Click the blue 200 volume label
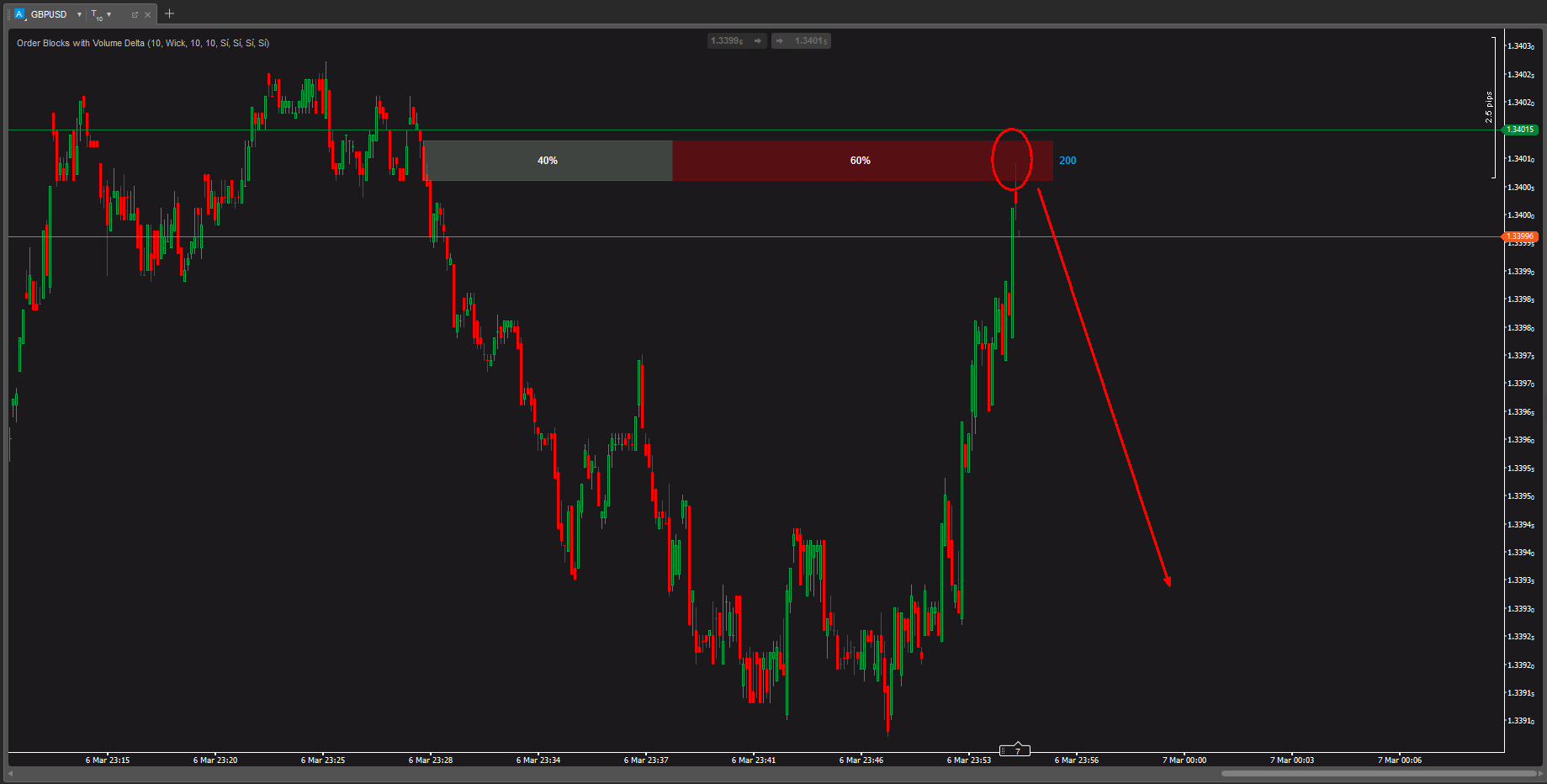The height and width of the screenshot is (784, 1547). tap(1068, 161)
